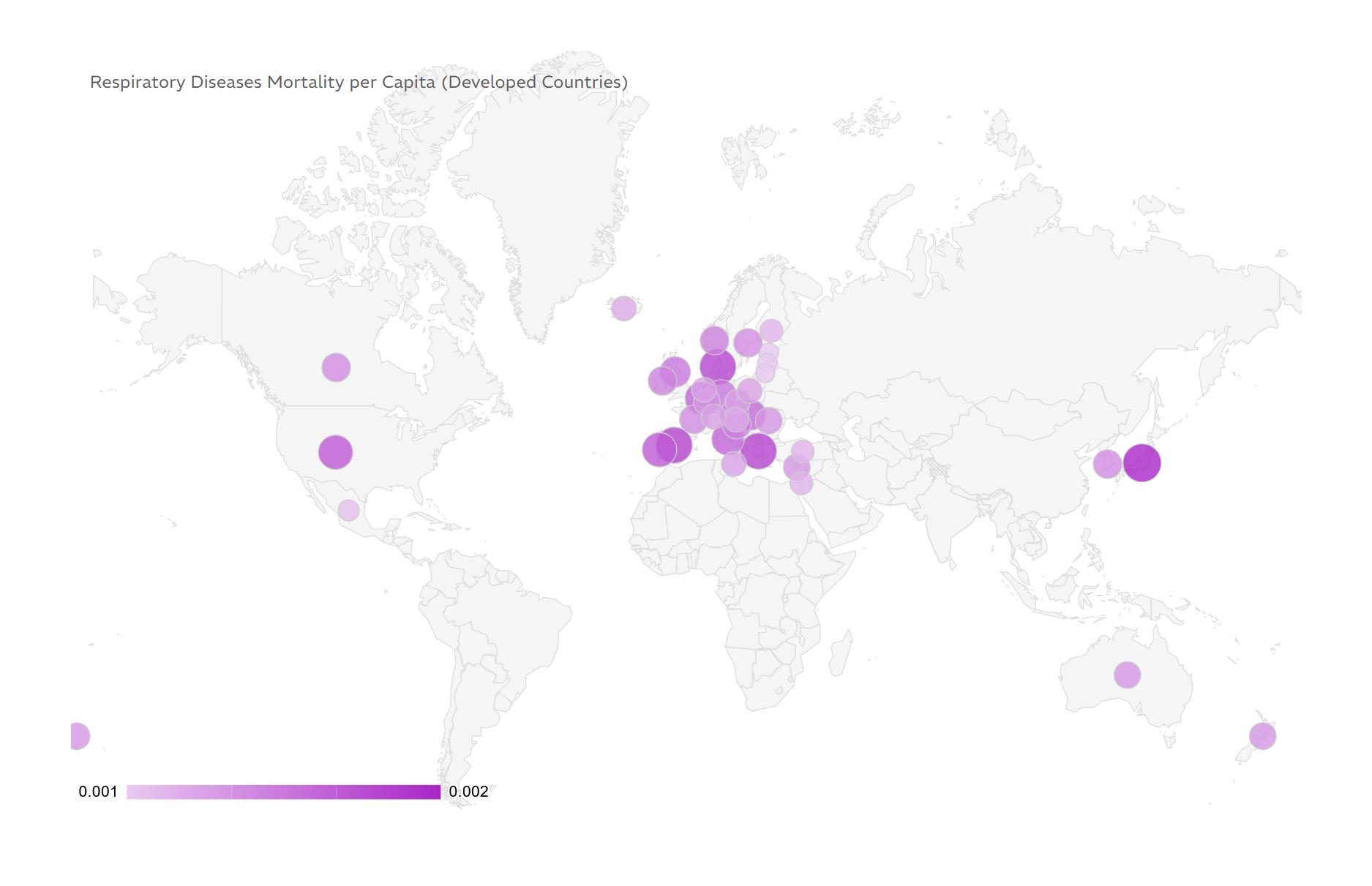
Task: Click the 0.002 legend maximum label
Action: [x=468, y=792]
